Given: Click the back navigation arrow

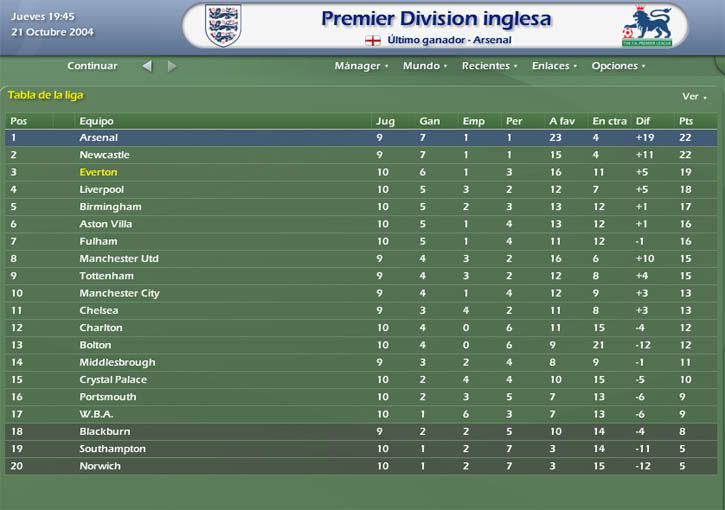Looking at the screenshot, I should tap(147, 66).
